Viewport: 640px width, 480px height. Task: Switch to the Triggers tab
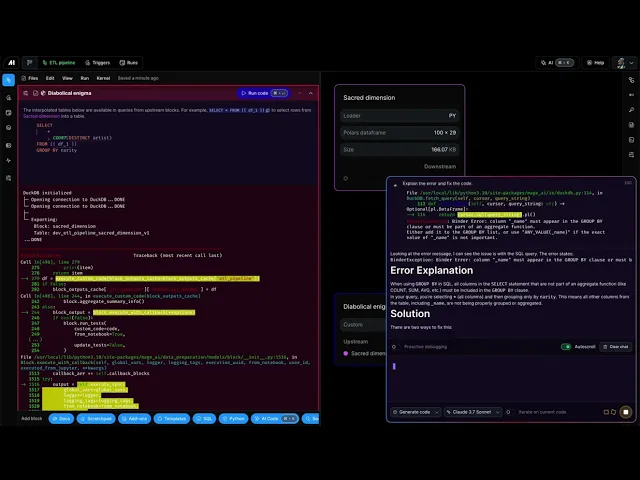point(98,62)
